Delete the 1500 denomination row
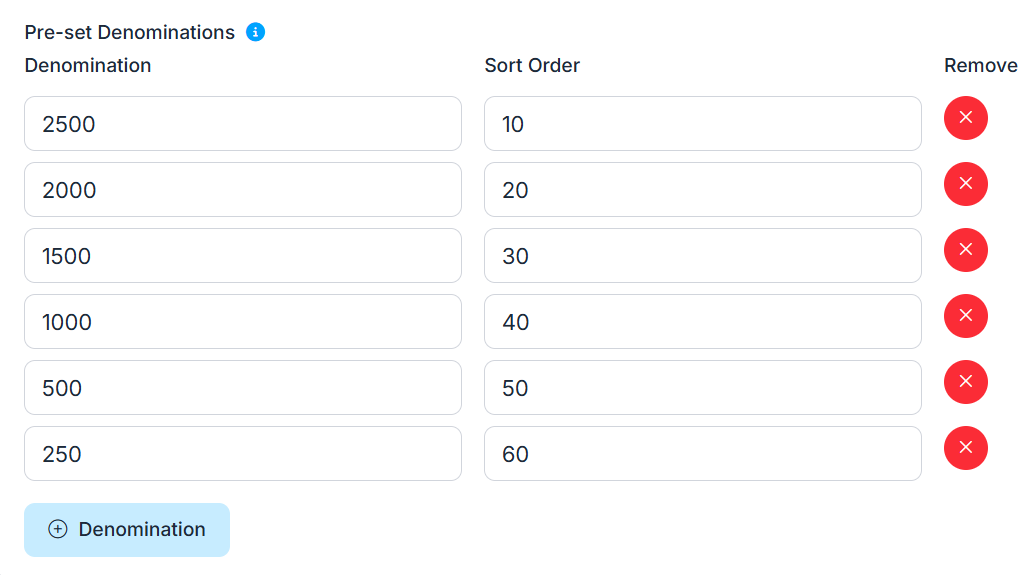This screenshot has height=575, width=1032. pos(965,250)
